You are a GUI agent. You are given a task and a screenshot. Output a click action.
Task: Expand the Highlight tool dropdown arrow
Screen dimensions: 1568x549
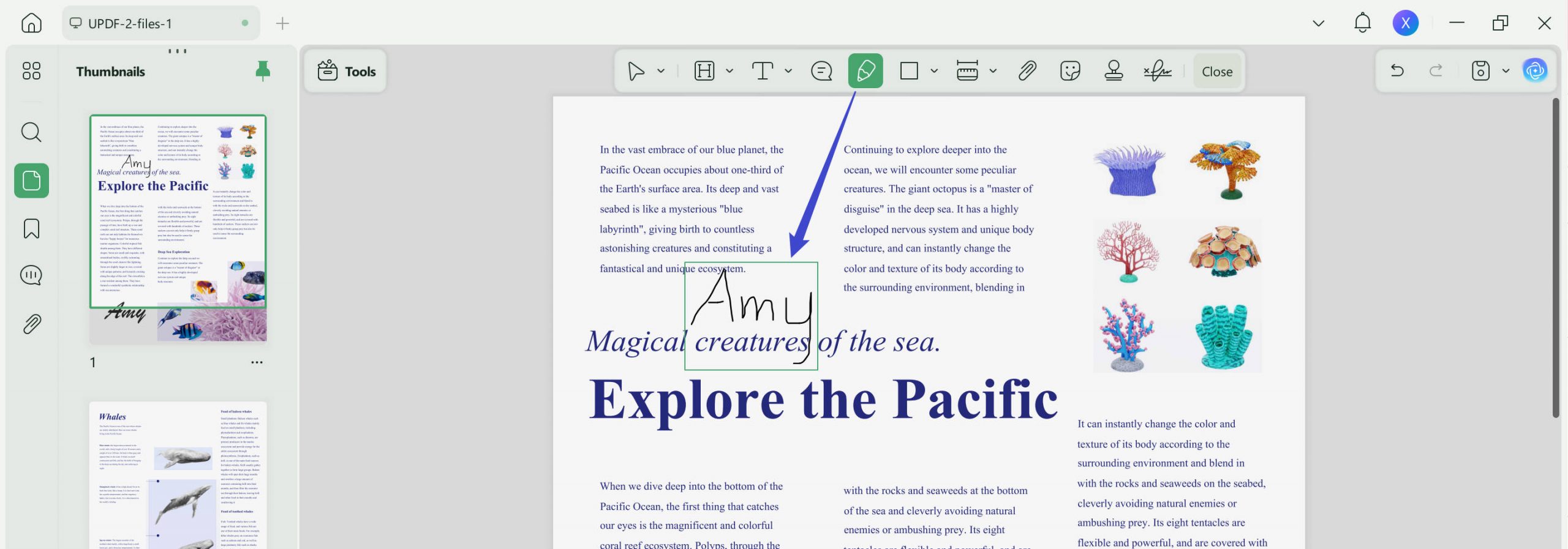729,71
